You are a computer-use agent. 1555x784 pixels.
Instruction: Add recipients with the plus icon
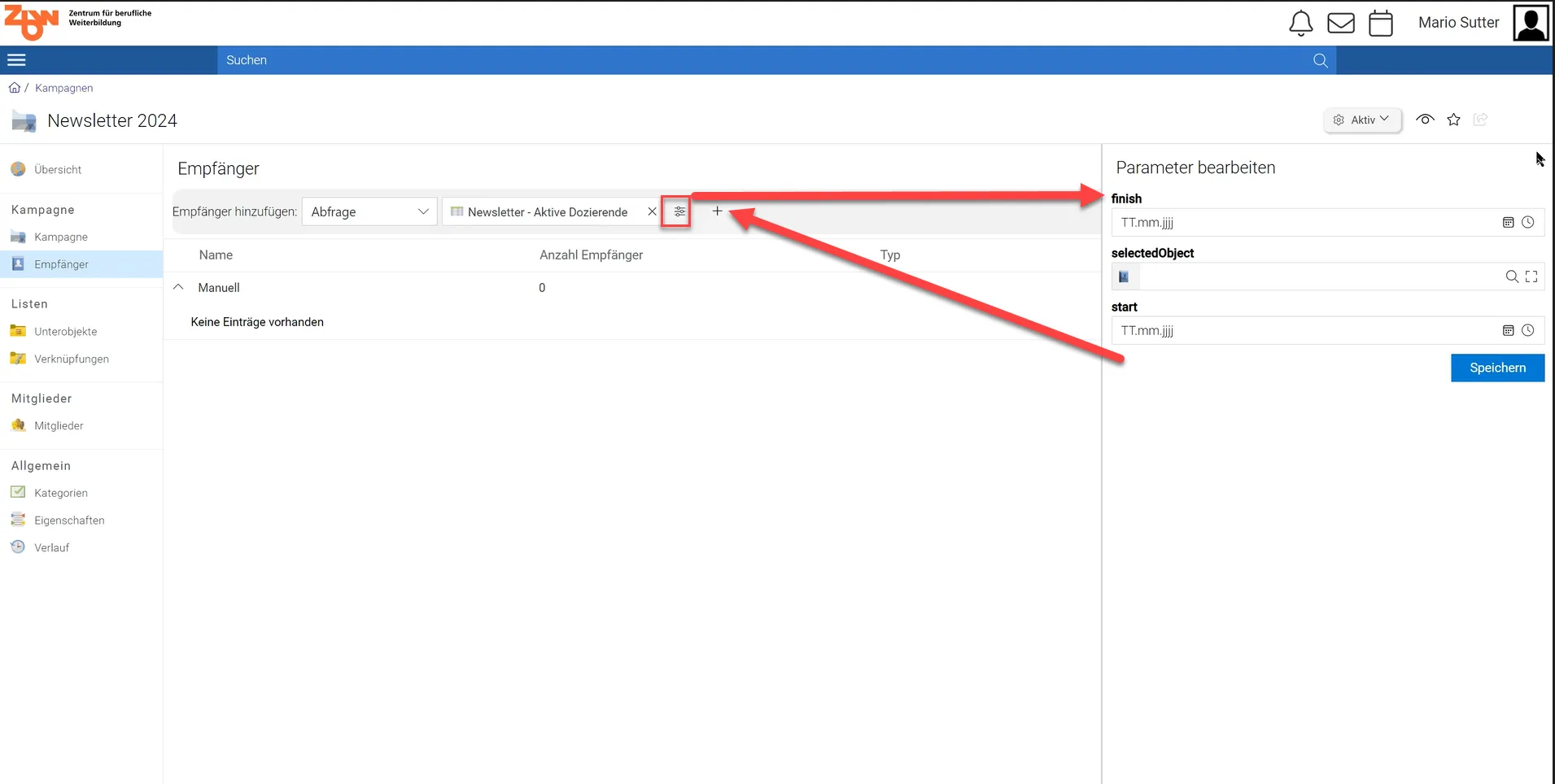click(x=717, y=211)
